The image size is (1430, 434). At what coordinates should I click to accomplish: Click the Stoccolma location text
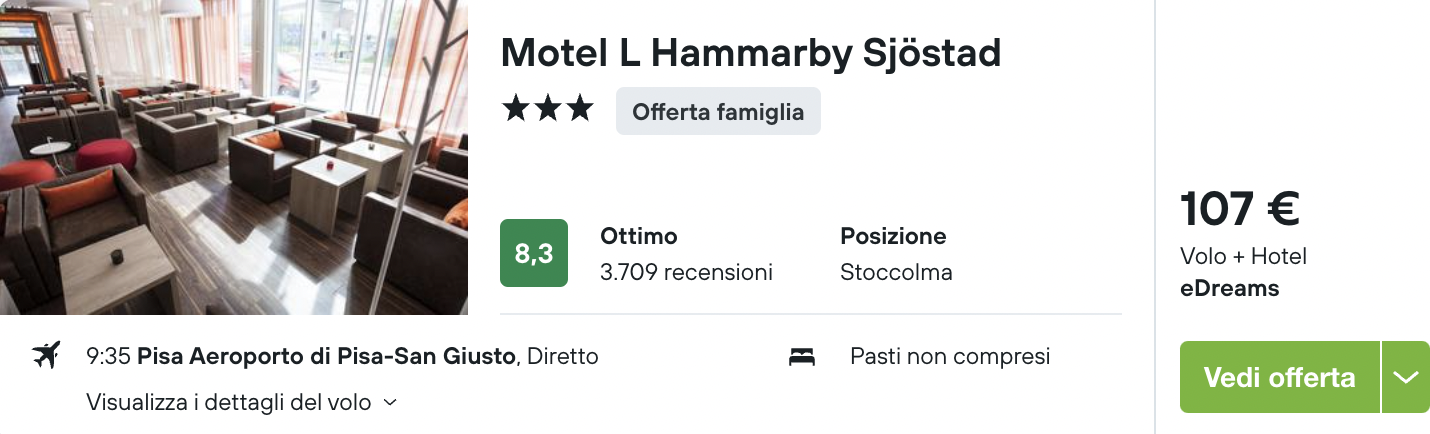[896, 272]
